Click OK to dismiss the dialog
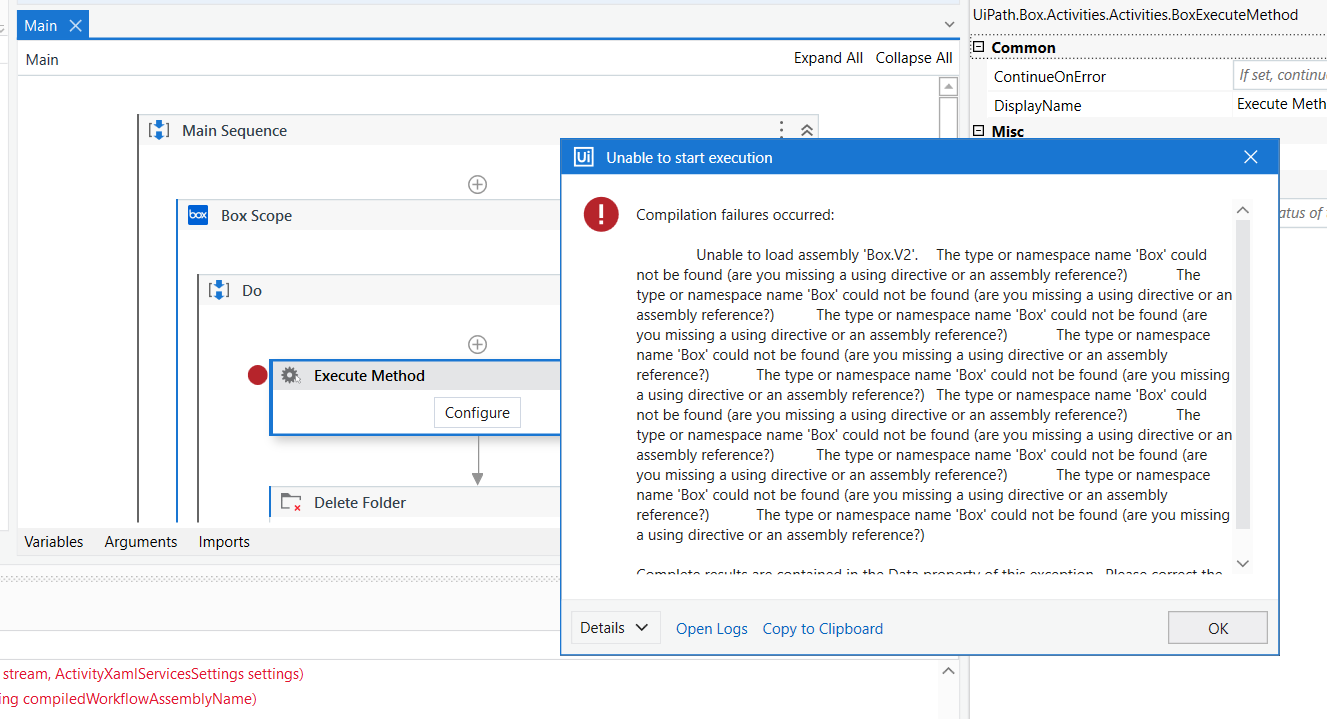Viewport: 1327px width, 719px height. [x=1218, y=628]
